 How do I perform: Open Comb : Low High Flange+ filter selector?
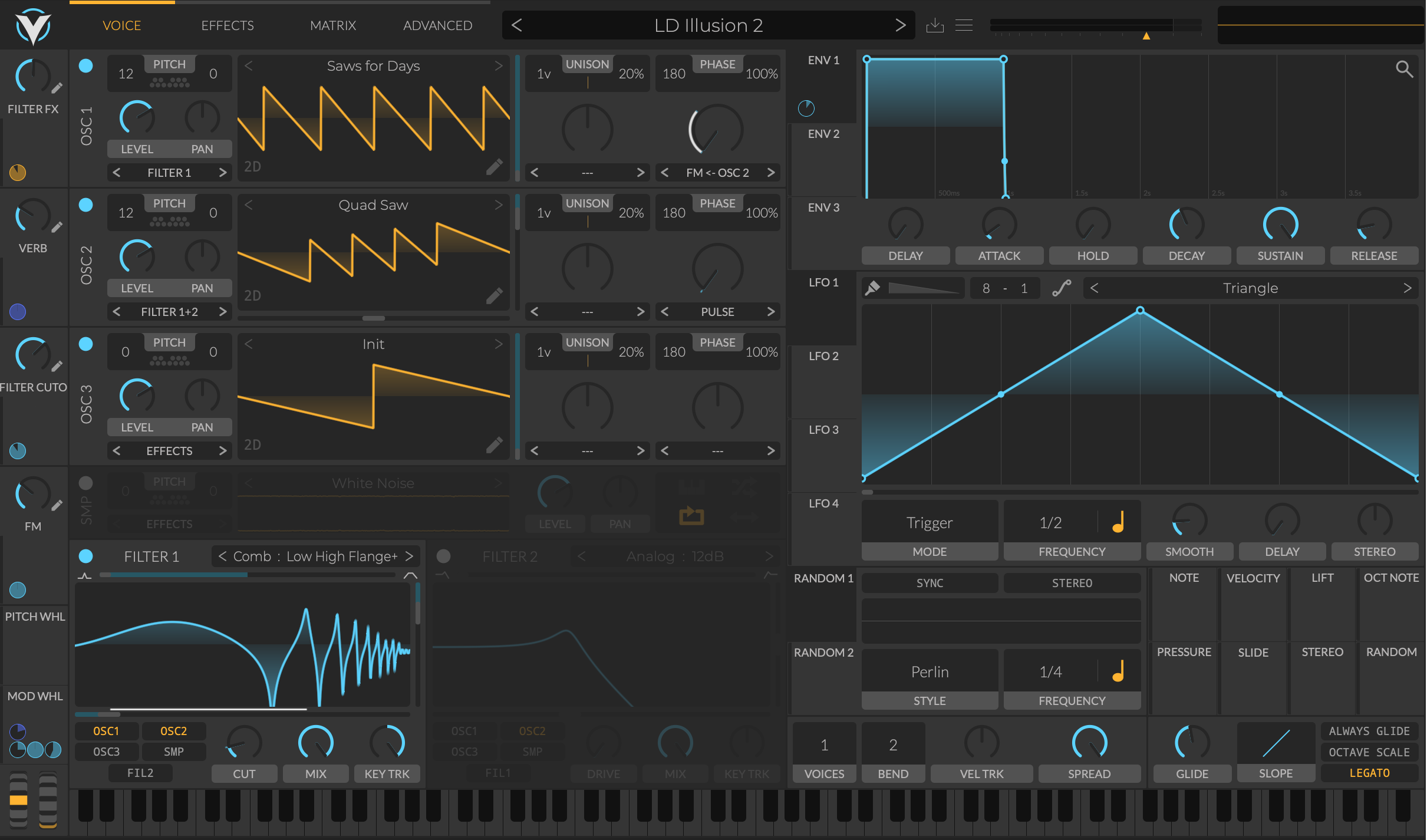315,556
